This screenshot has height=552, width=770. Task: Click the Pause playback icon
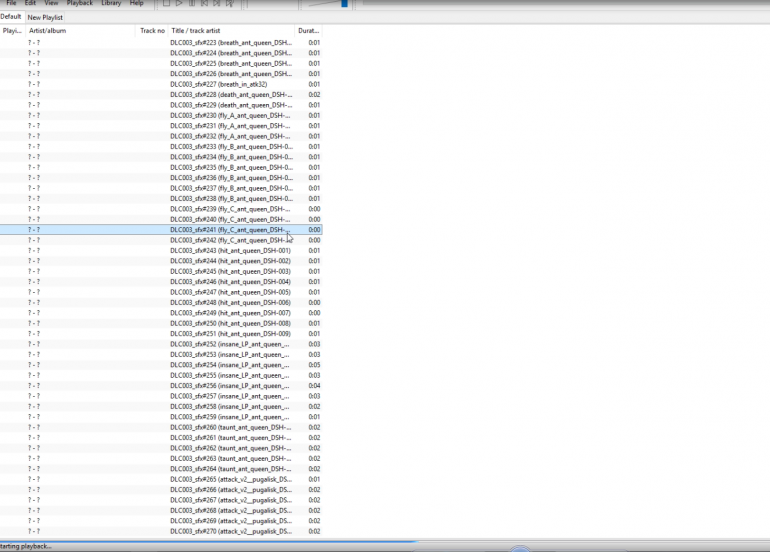click(x=191, y=4)
